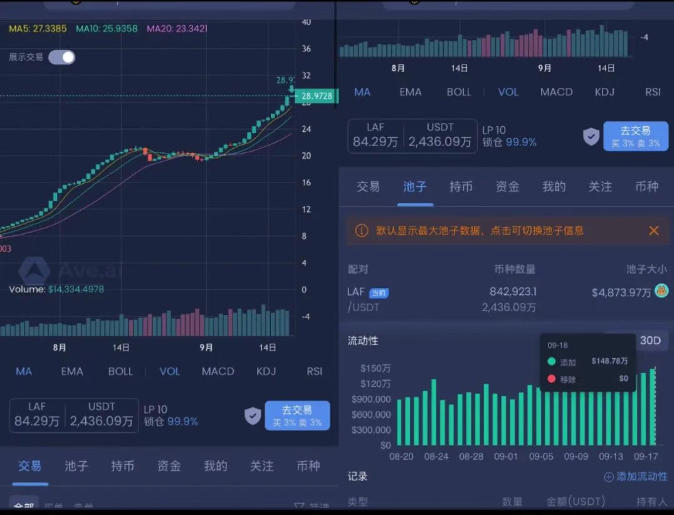
Task: Click the 当前 badge next to LAF pair
Action: 379,292
